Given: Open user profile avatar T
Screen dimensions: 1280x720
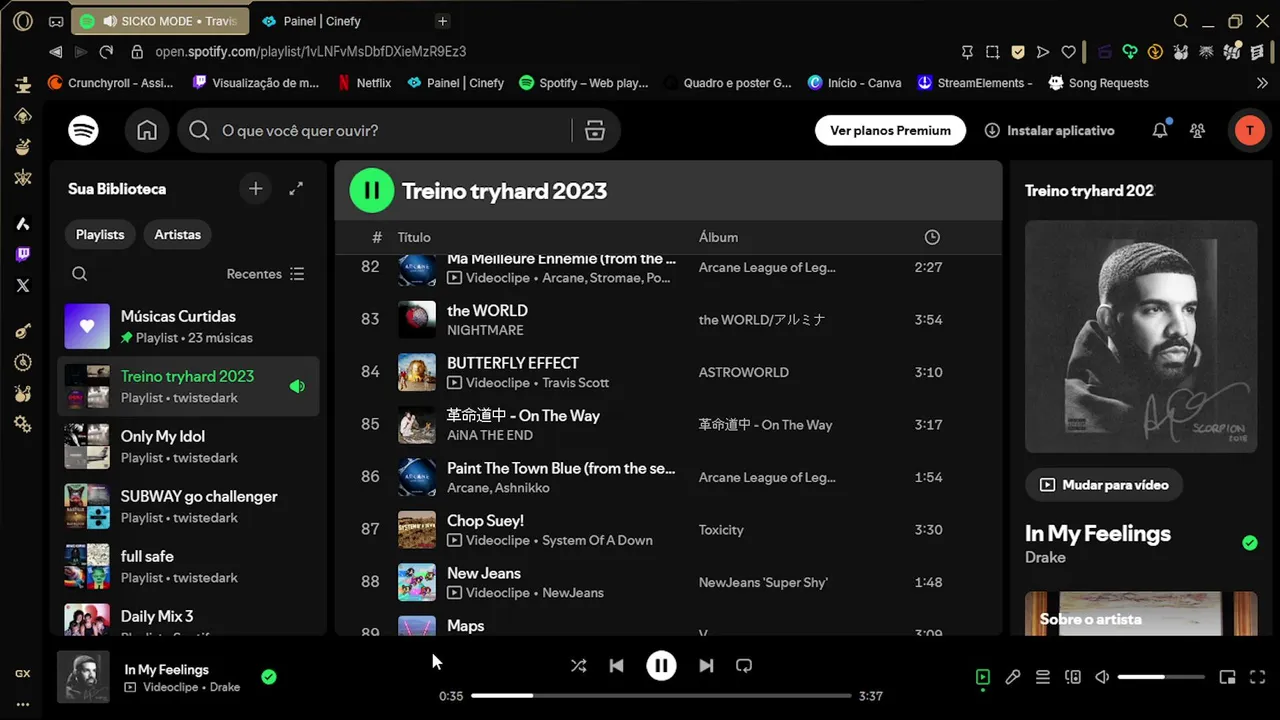Looking at the screenshot, I should (1249, 130).
